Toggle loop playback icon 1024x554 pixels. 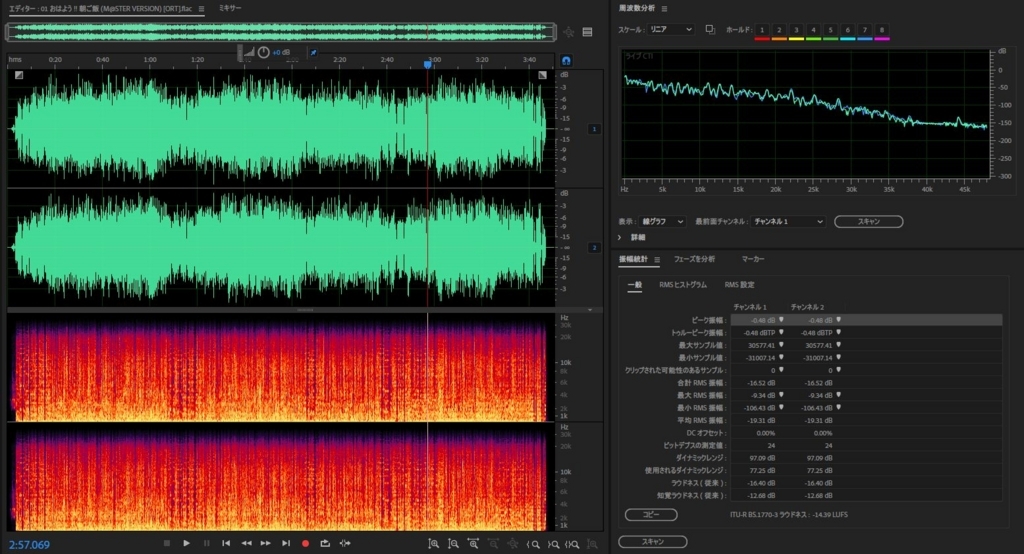(x=325, y=543)
